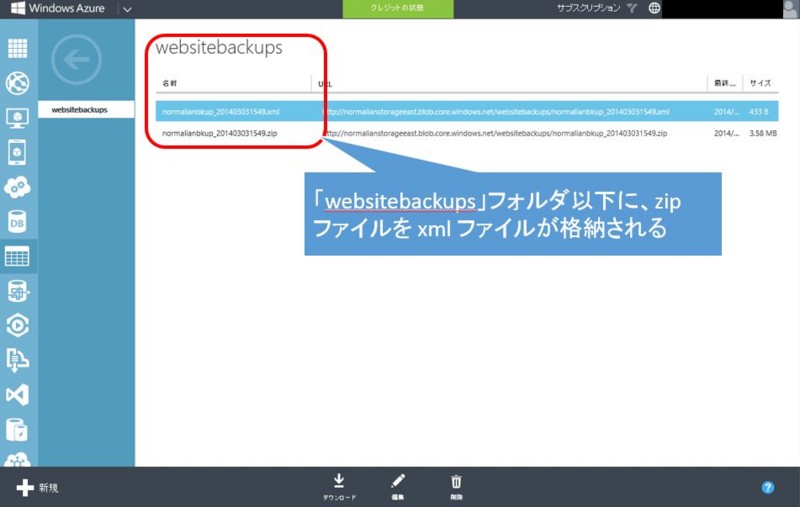Select normalianbkup_201403031549.zip row
The image size is (800, 507).
pos(467,133)
